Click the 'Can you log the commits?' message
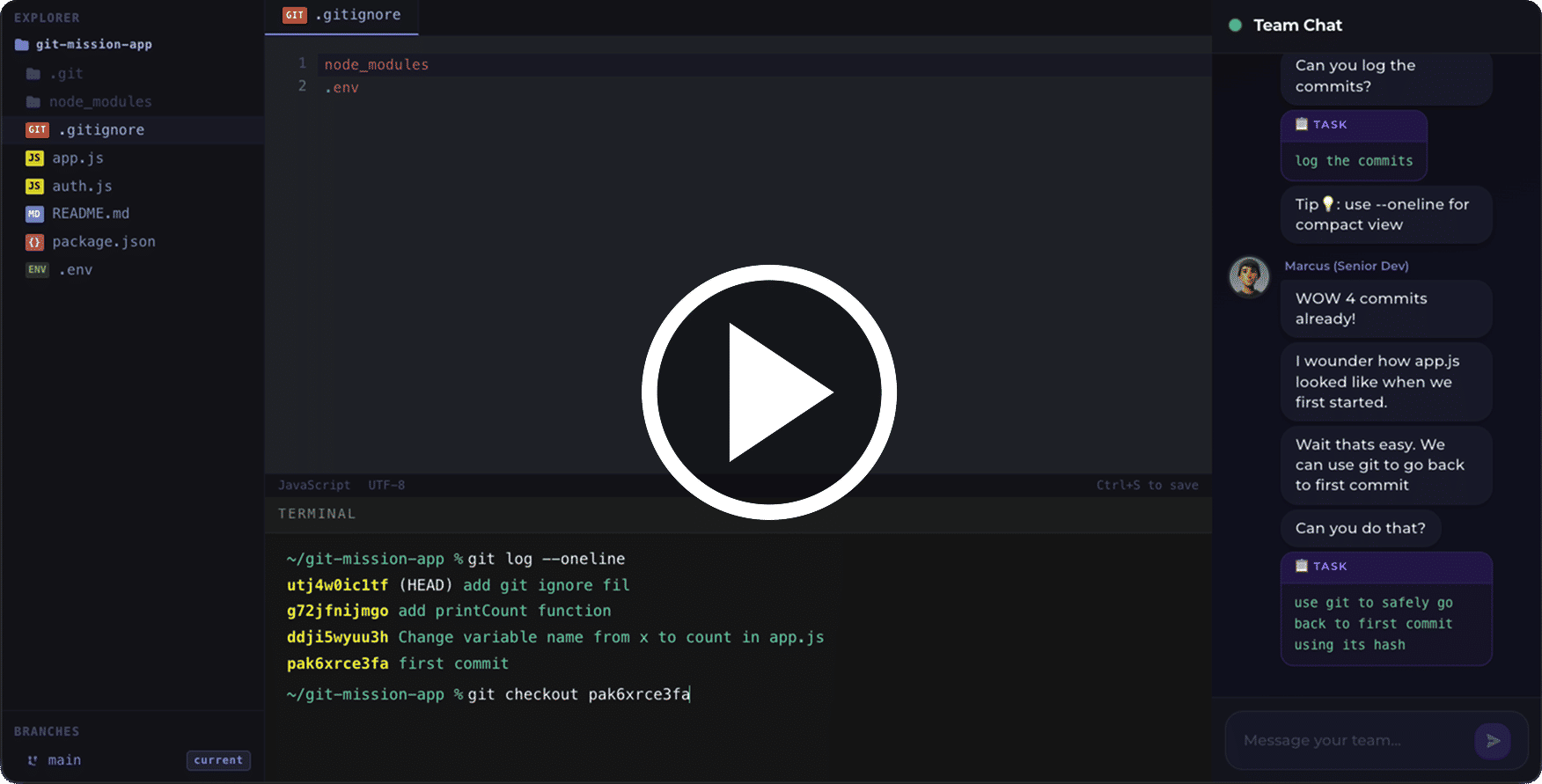 pyautogui.click(x=1386, y=77)
